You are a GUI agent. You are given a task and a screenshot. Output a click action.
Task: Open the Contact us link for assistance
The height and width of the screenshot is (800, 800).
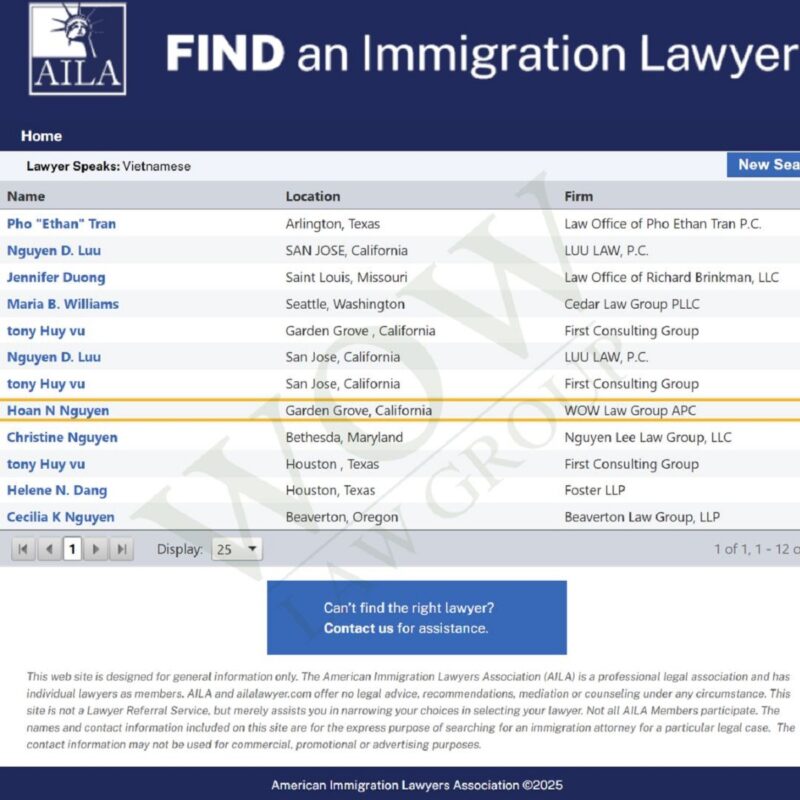click(358, 629)
